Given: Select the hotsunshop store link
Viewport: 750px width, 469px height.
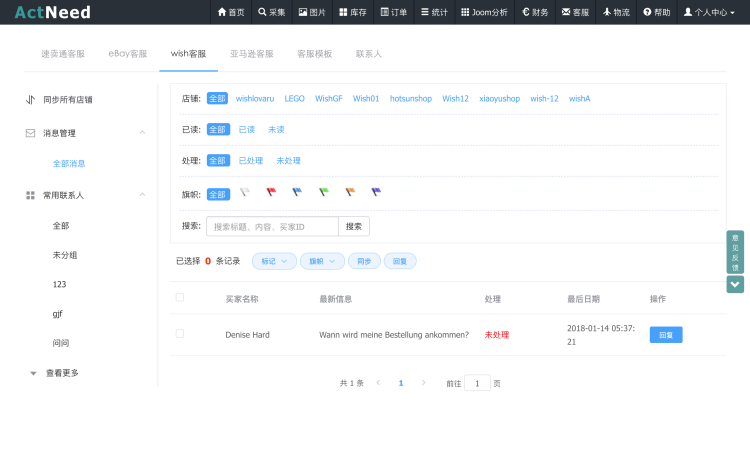Looking at the screenshot, I should pyautogui.click(x=411, y=99).
